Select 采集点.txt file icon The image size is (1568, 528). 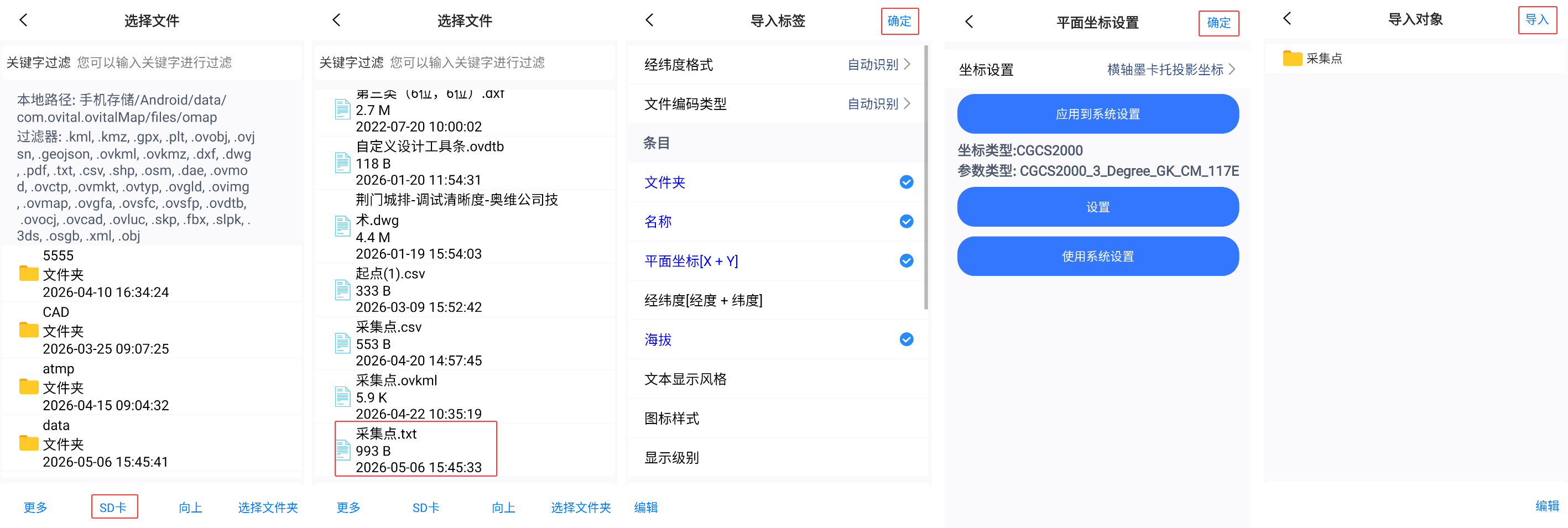343,451
